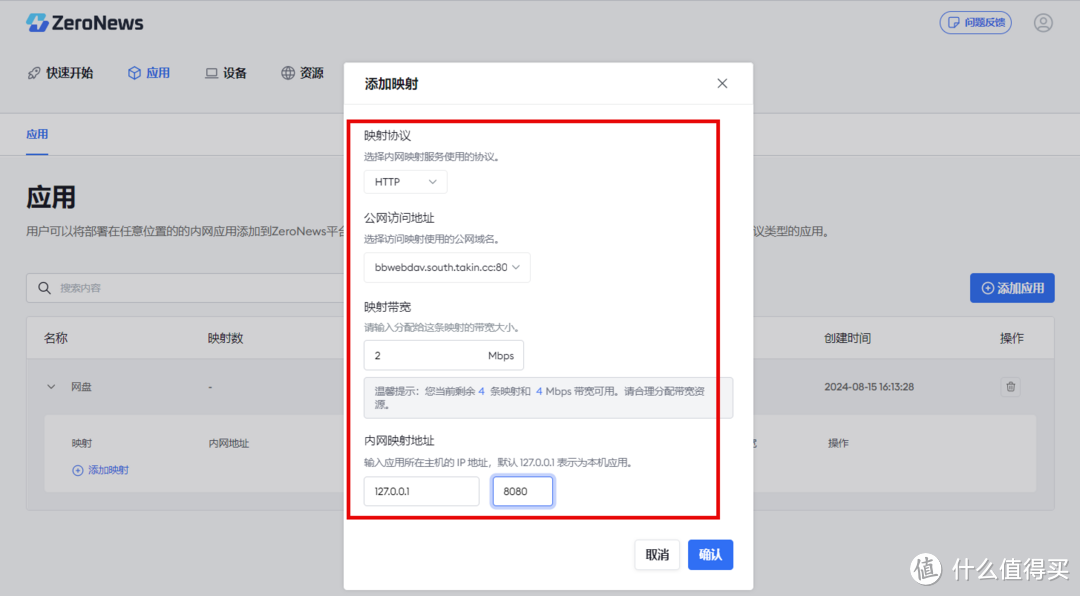The height and width of the screenshot is (596, 1080).
Task: Open 快速开始 navigation item
Action: tap(59, 73)
